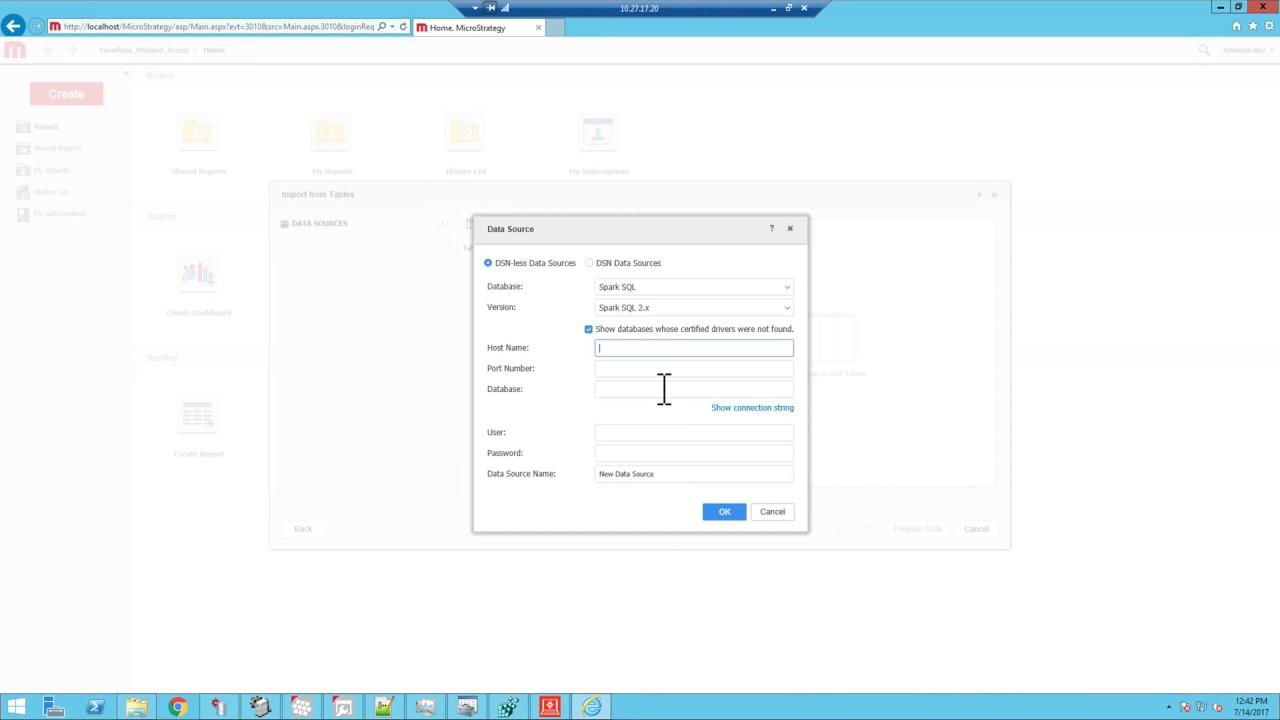Open a new browser tab
1280x720 pixels.
[556, 27]
